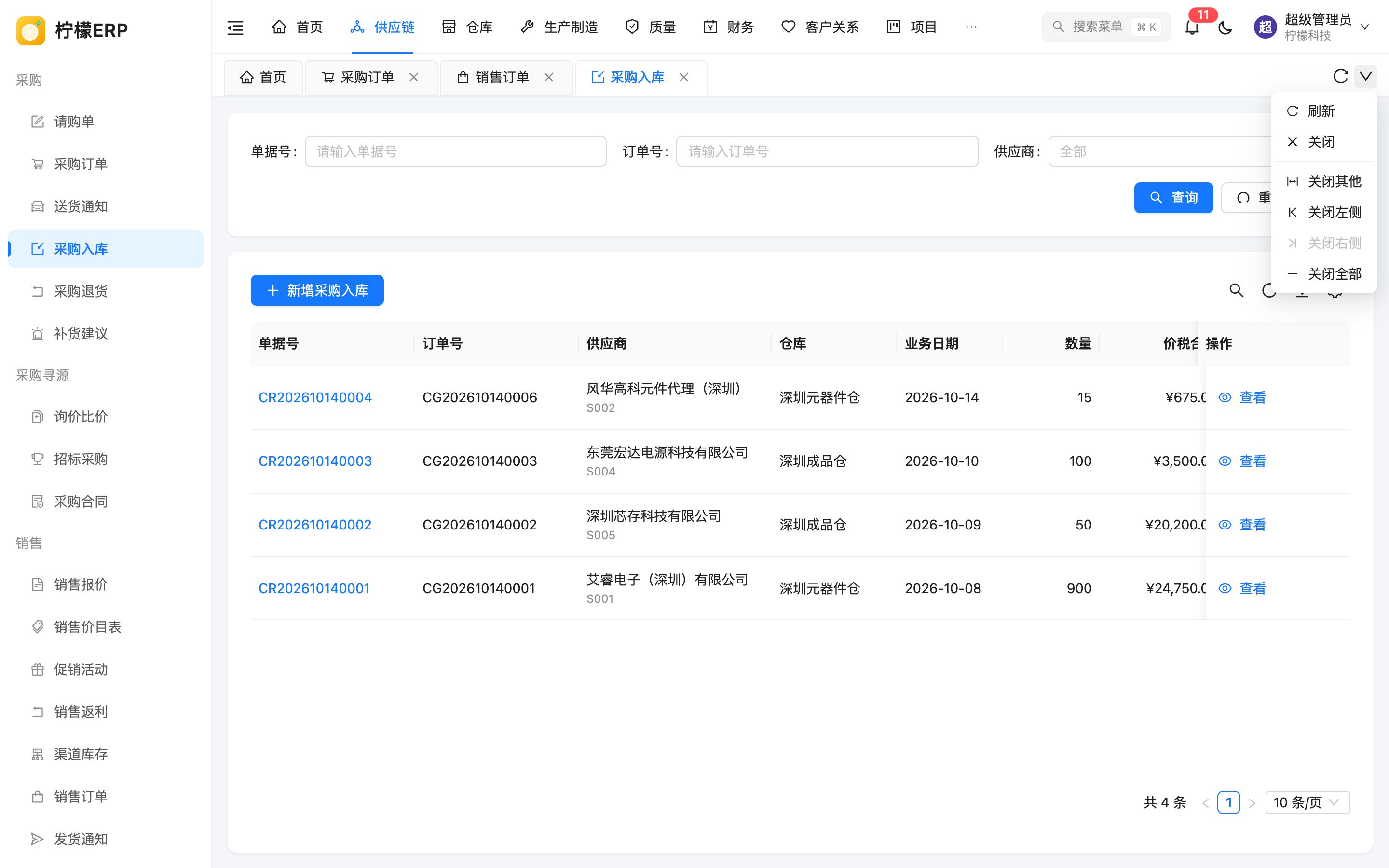Screen dimensions: 1389x868
Task: Open 补货建议 in the sidebar
Action: pyautogui.click(x=106, y=334)
